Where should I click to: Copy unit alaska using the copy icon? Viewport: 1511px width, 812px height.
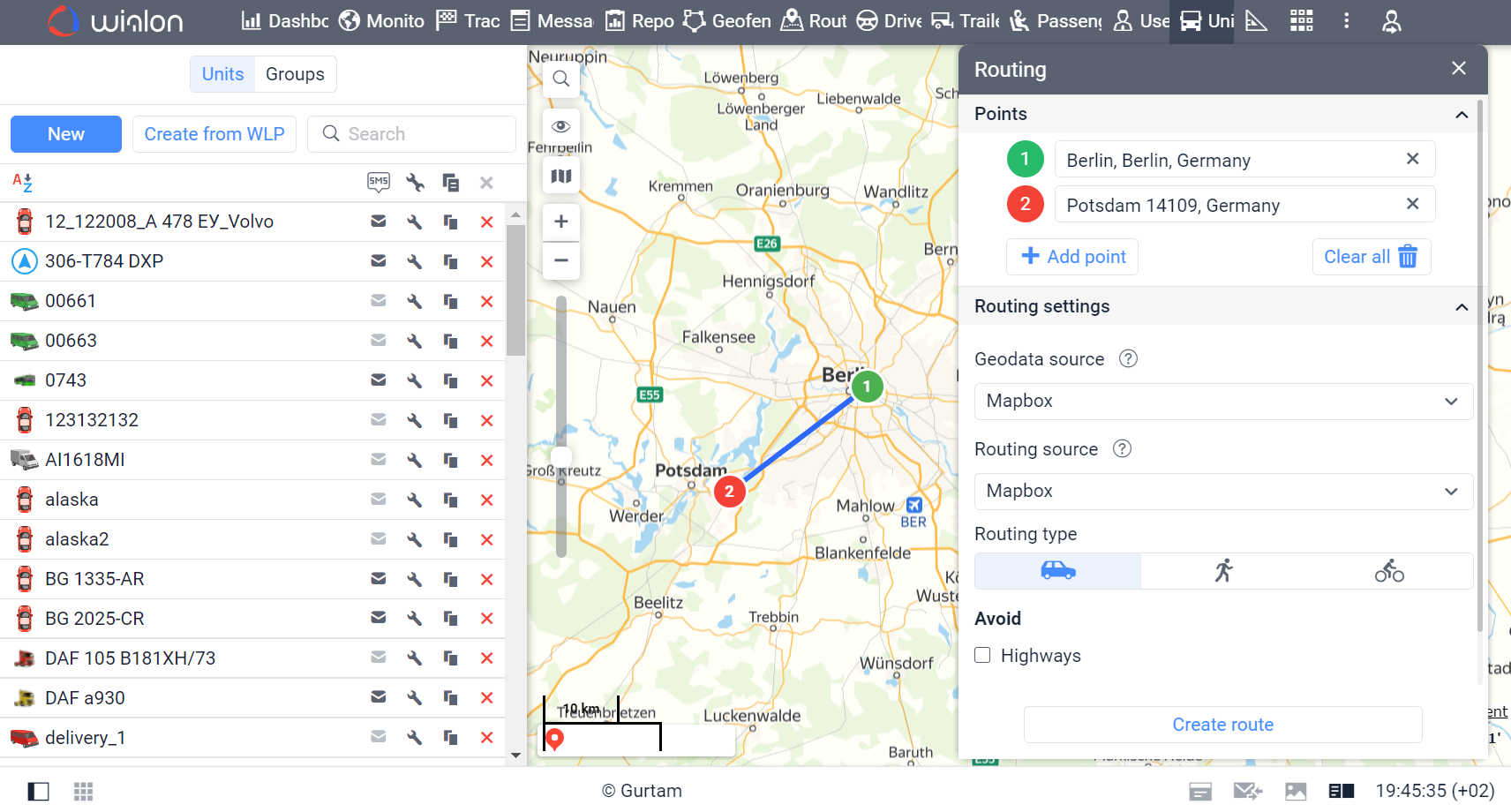click(450, 500)
